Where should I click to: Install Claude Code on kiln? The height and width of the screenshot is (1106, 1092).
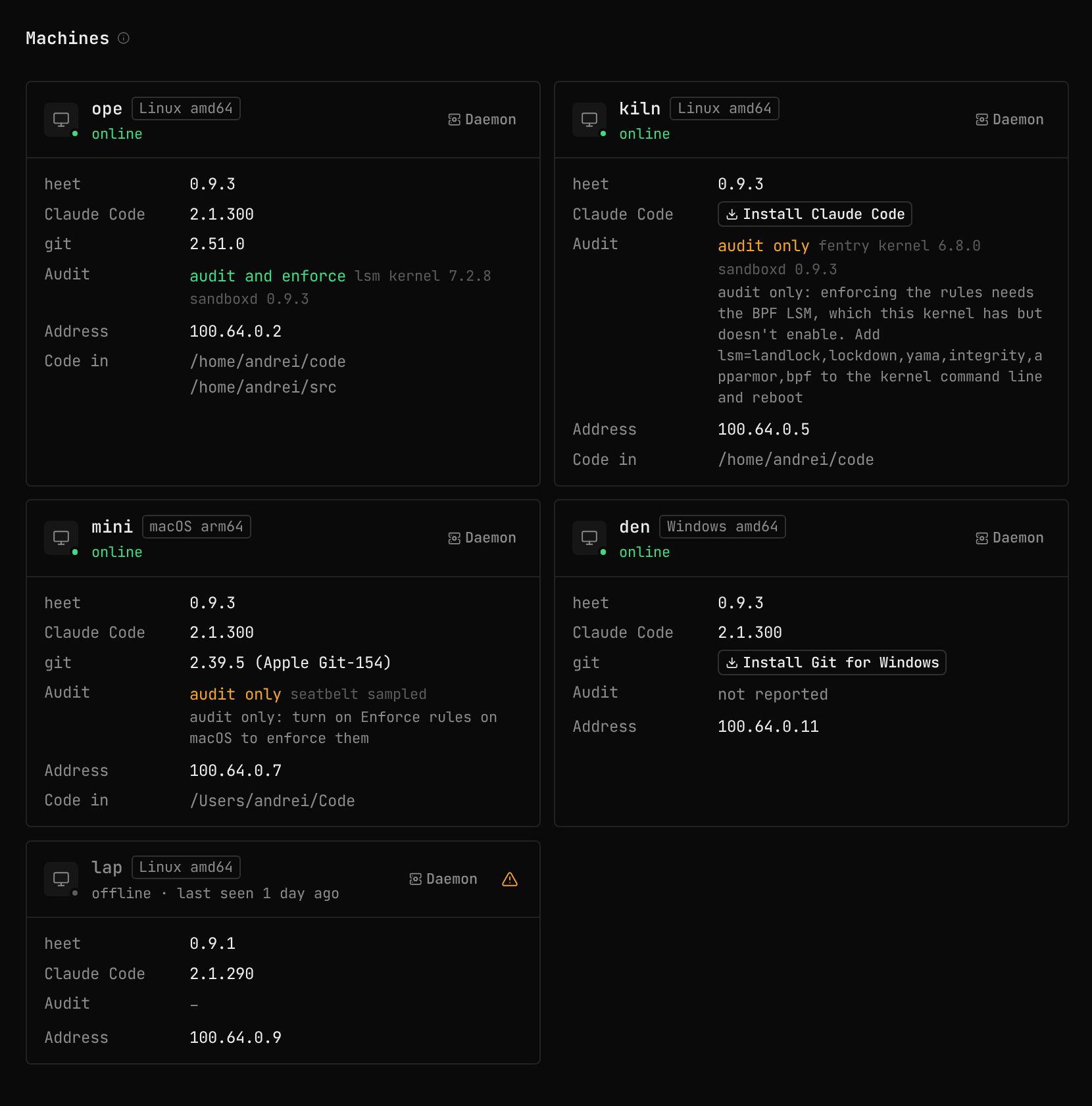coord(815,214)
